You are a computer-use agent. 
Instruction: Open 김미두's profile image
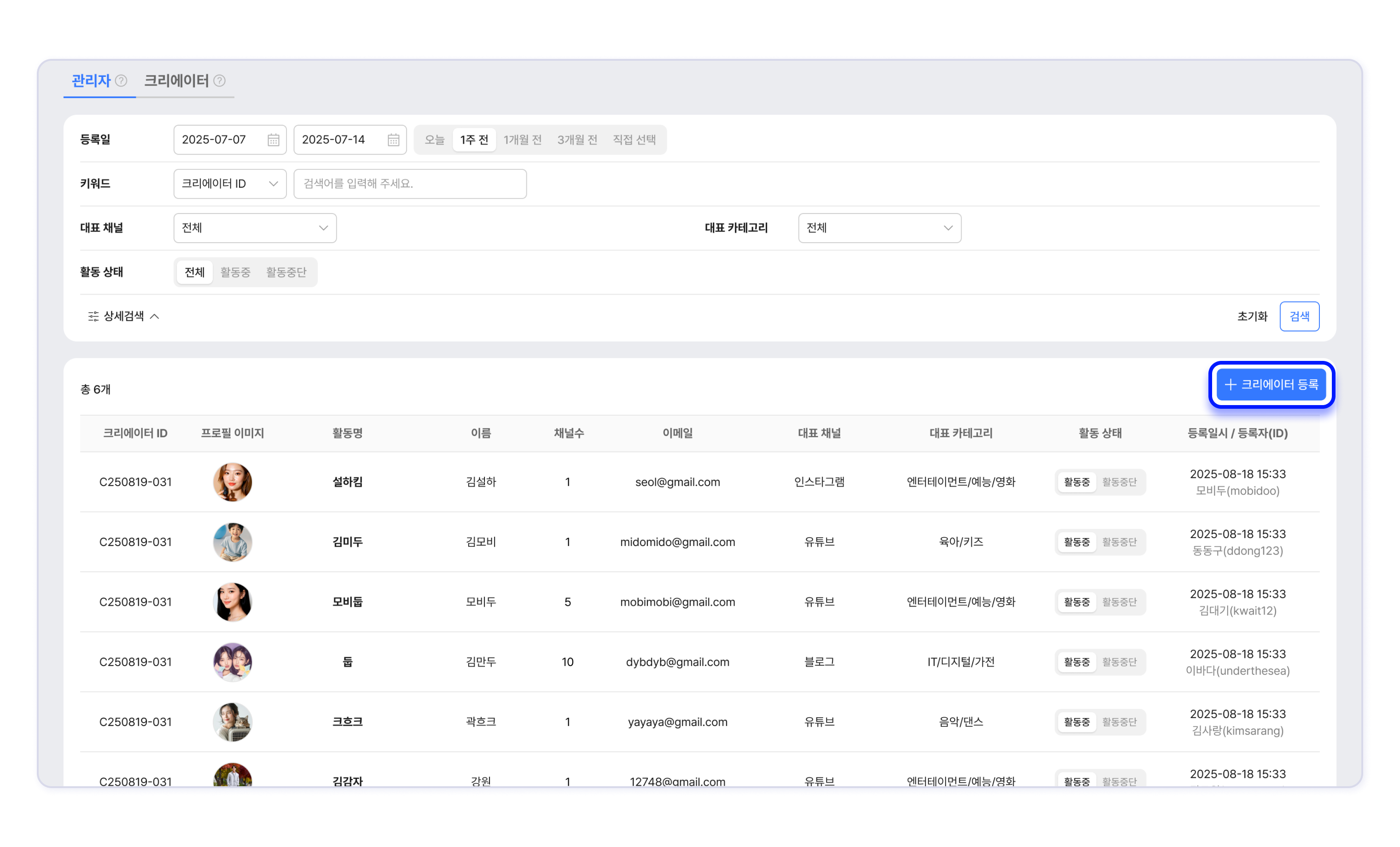(233, 542)
